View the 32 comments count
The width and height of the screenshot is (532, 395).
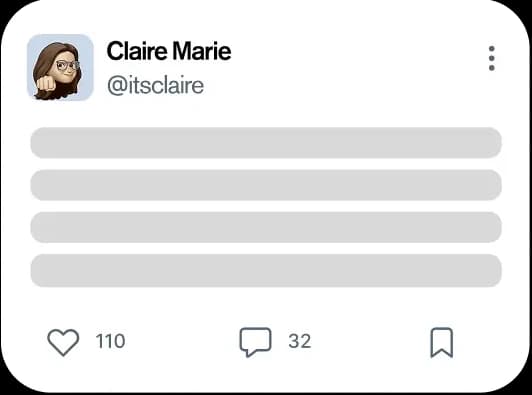[300, 341]
